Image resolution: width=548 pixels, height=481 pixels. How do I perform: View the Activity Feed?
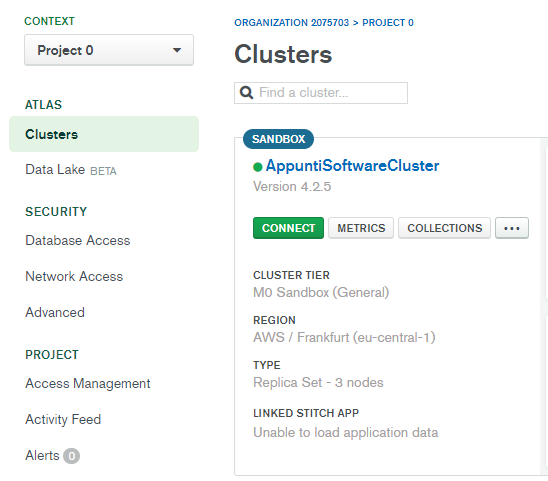pyautogui.click(x=63, y=419)
